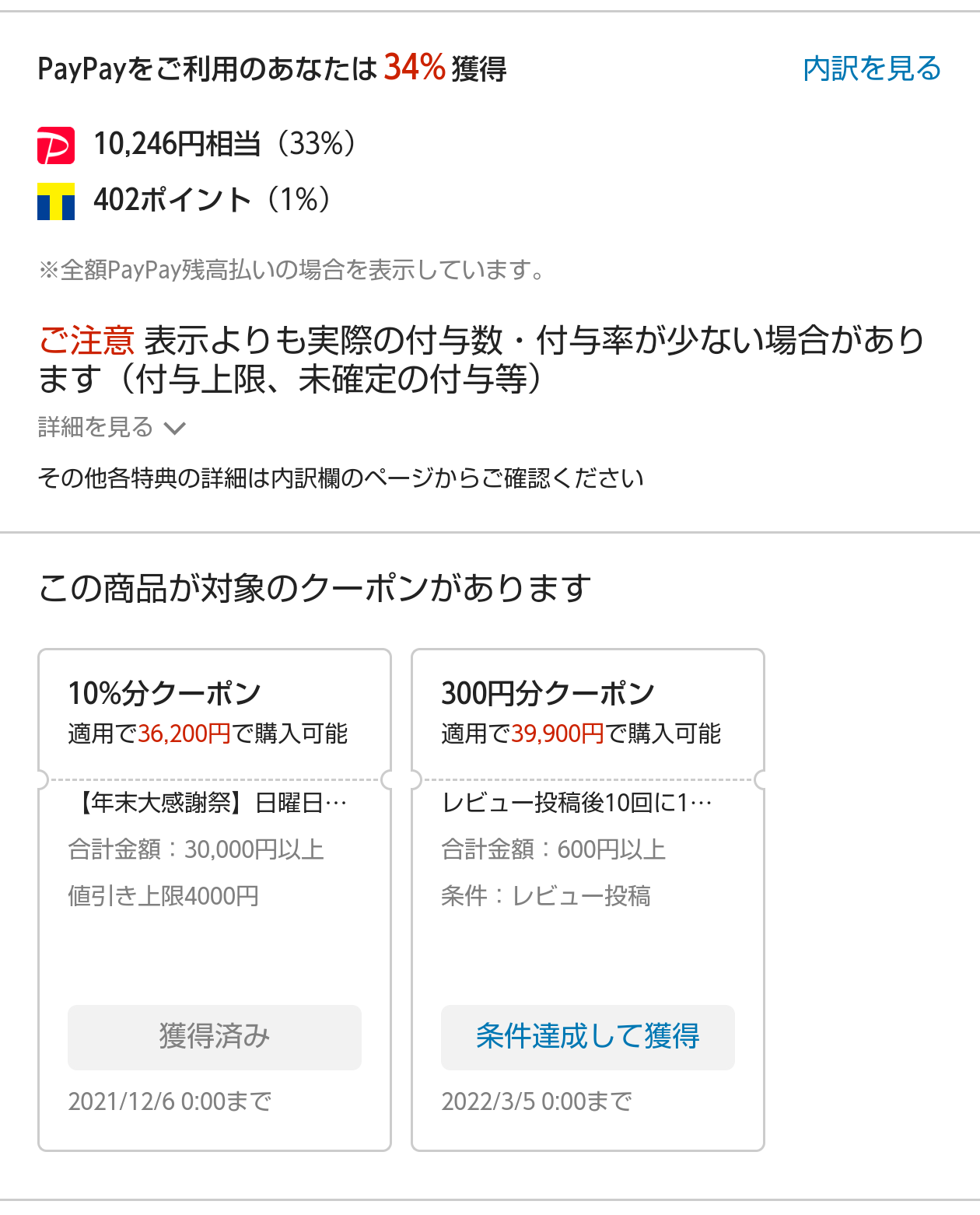Click the red PayPay logo icon
The height and width of the screenshot is (1215, 980).
coord(56,145)
